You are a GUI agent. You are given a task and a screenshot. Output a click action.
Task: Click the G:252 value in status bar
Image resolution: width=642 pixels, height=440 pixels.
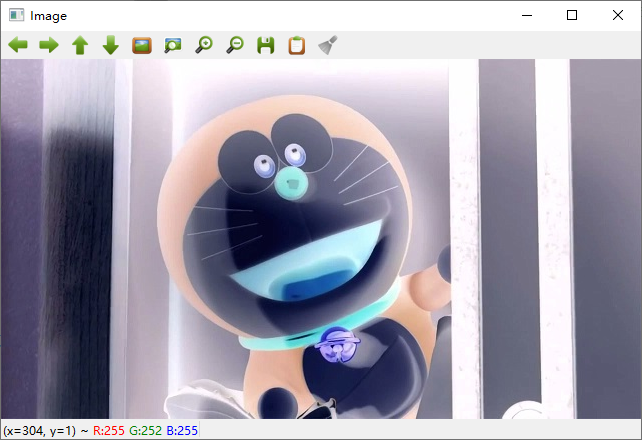point(145,431)
